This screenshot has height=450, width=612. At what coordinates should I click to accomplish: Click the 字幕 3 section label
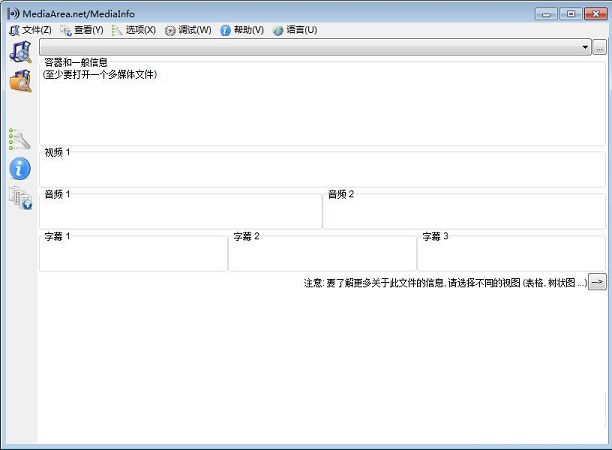click(435, 236)
